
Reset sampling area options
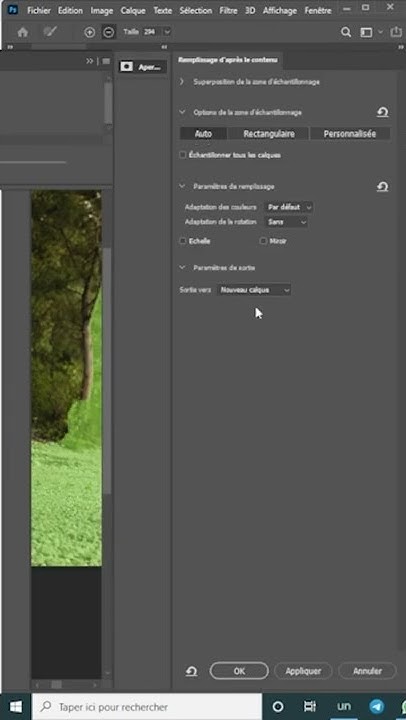click(x=383, y=112)
